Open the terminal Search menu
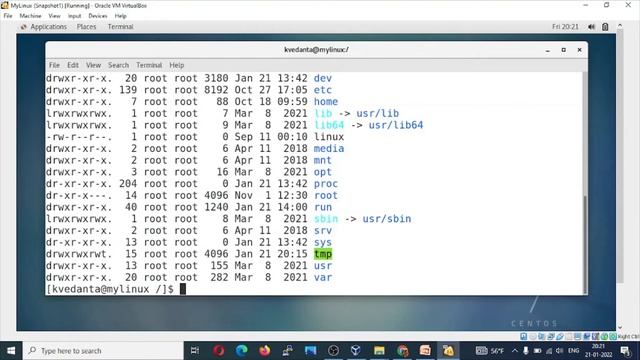The width and height of the screenshot is (640, 360). pos(118,65)
